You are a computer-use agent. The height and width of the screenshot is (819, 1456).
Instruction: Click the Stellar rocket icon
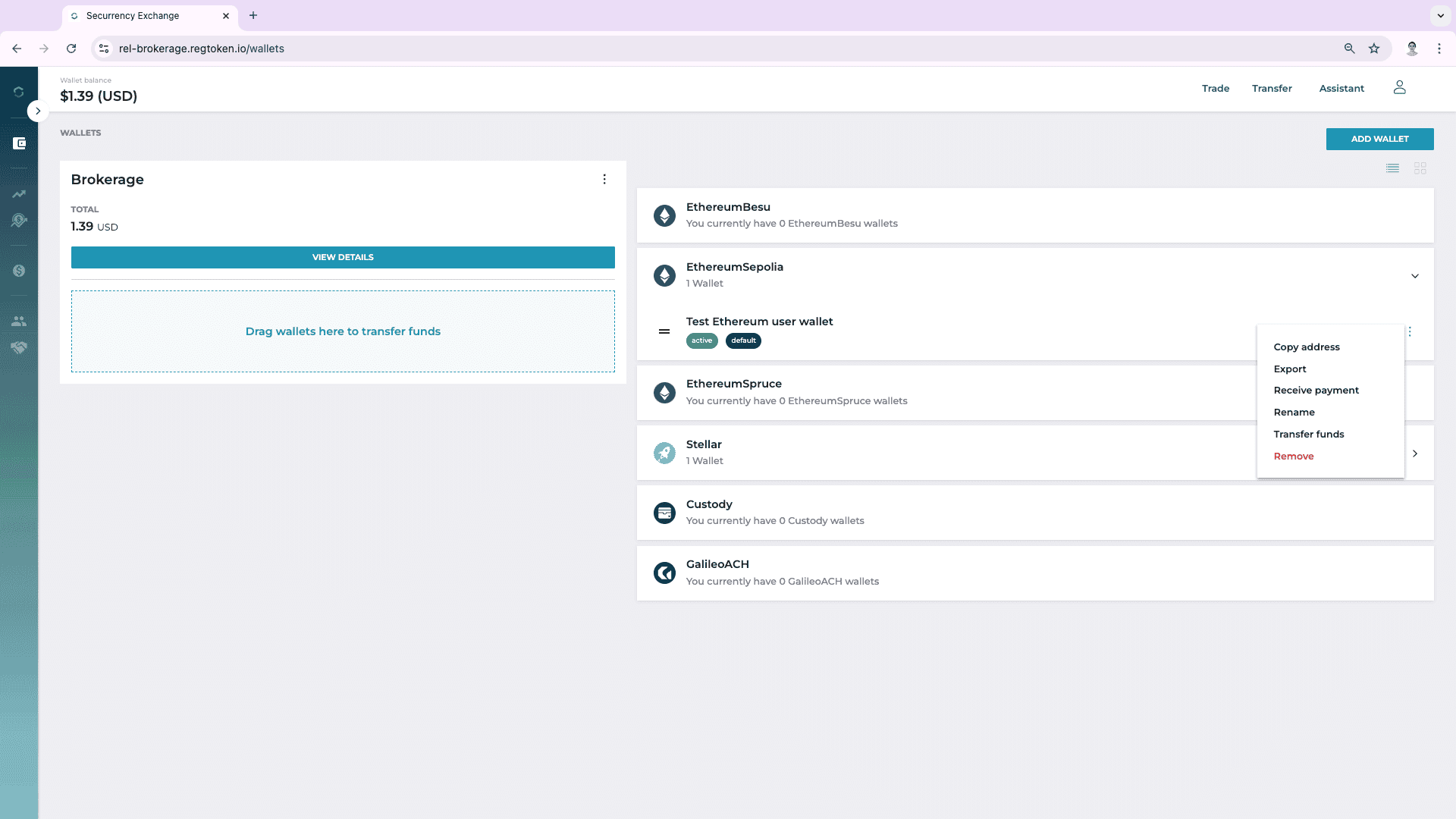pos(664,453)
